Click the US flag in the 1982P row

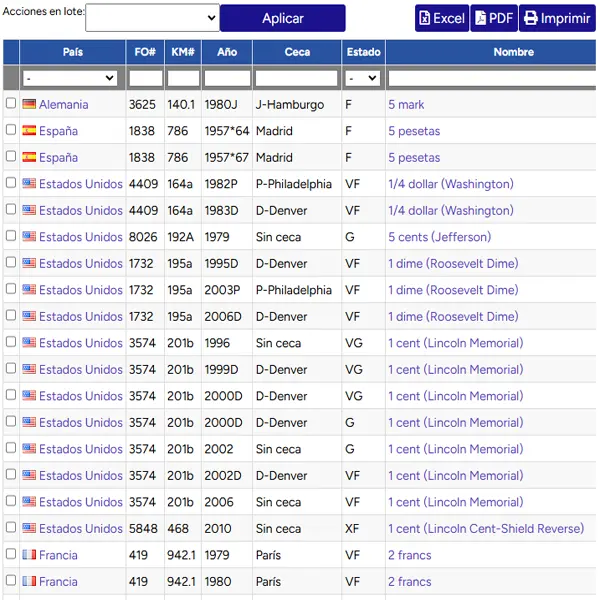point(29,183)
